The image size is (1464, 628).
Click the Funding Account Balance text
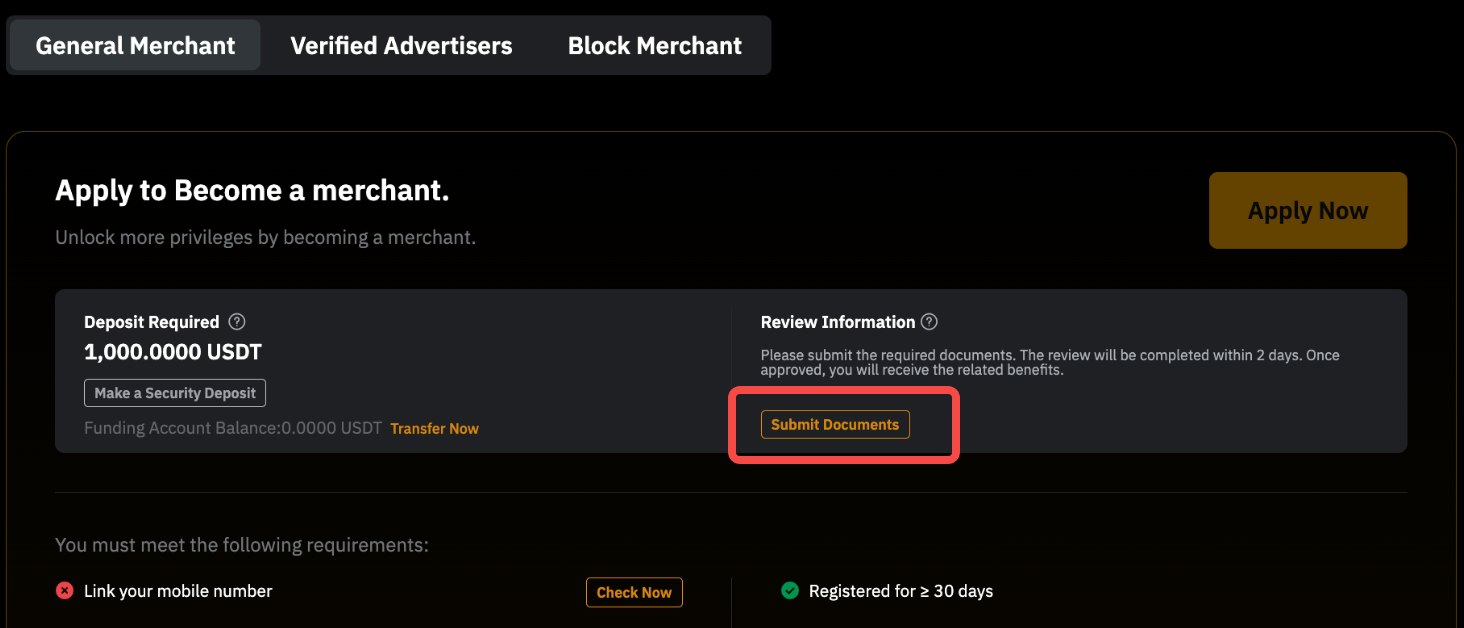click(233, 428)
